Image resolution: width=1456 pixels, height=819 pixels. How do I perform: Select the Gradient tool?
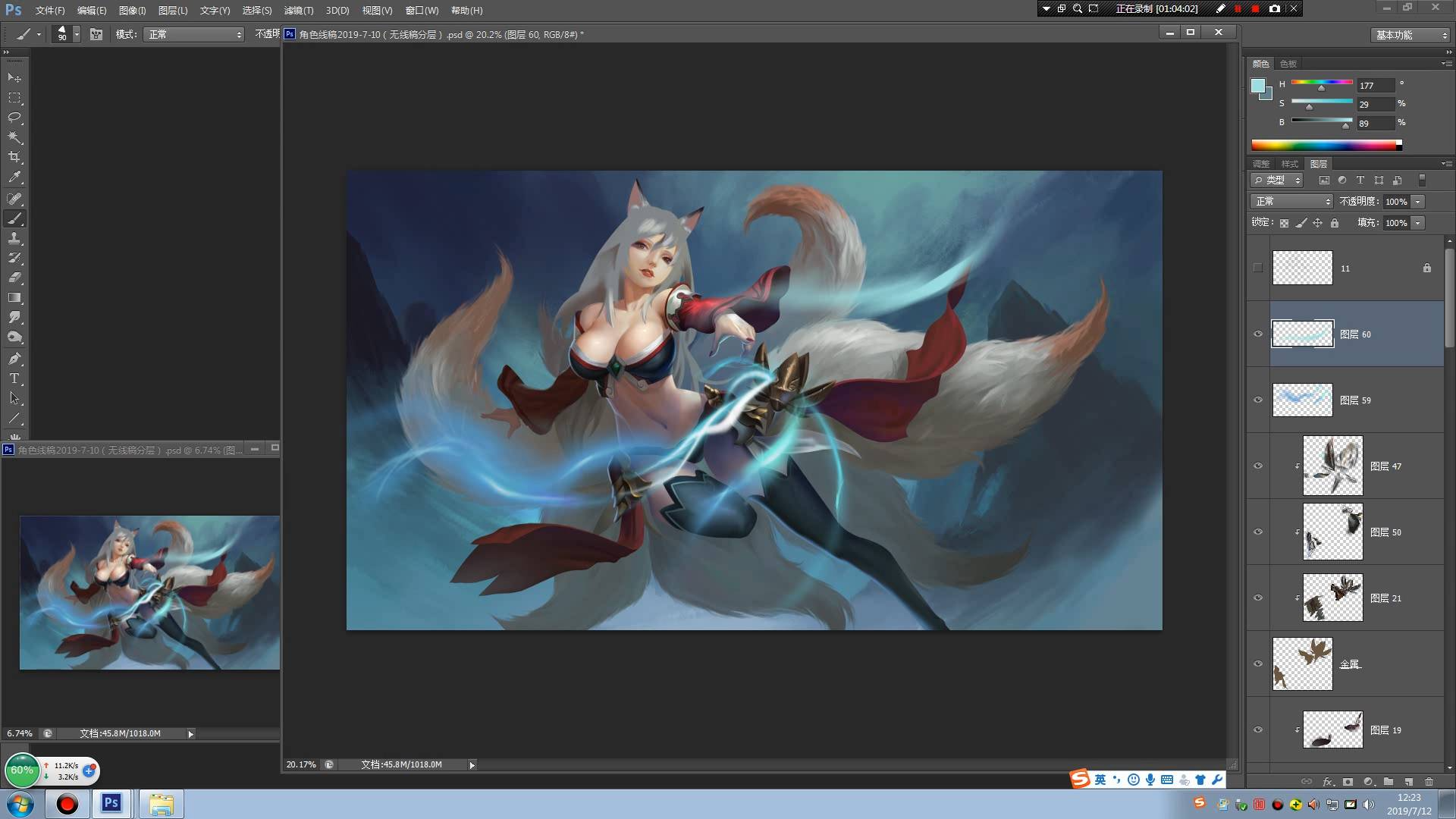click(14, 297)
